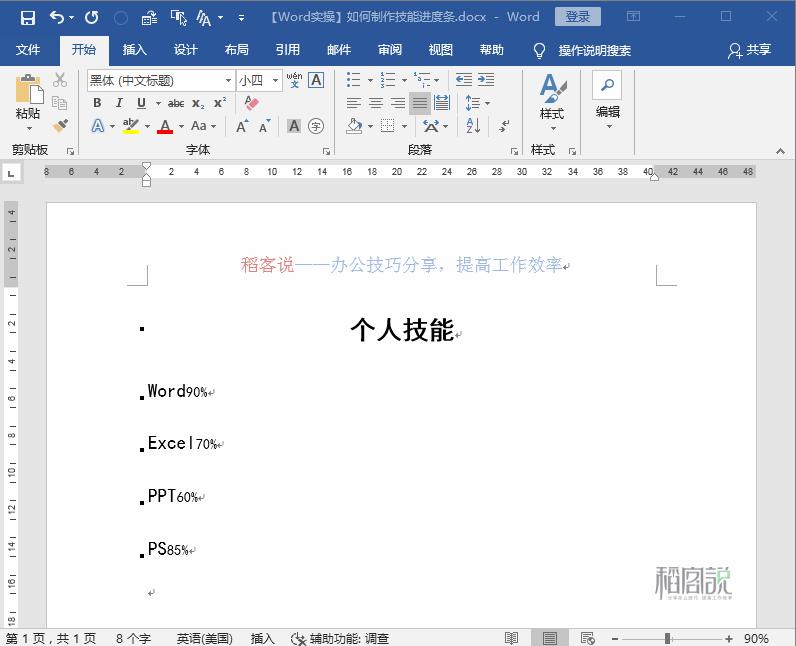Click 操作说明搜索 tell-me search
The height and width of the screenshot is (646, 796).
[594, 50]
